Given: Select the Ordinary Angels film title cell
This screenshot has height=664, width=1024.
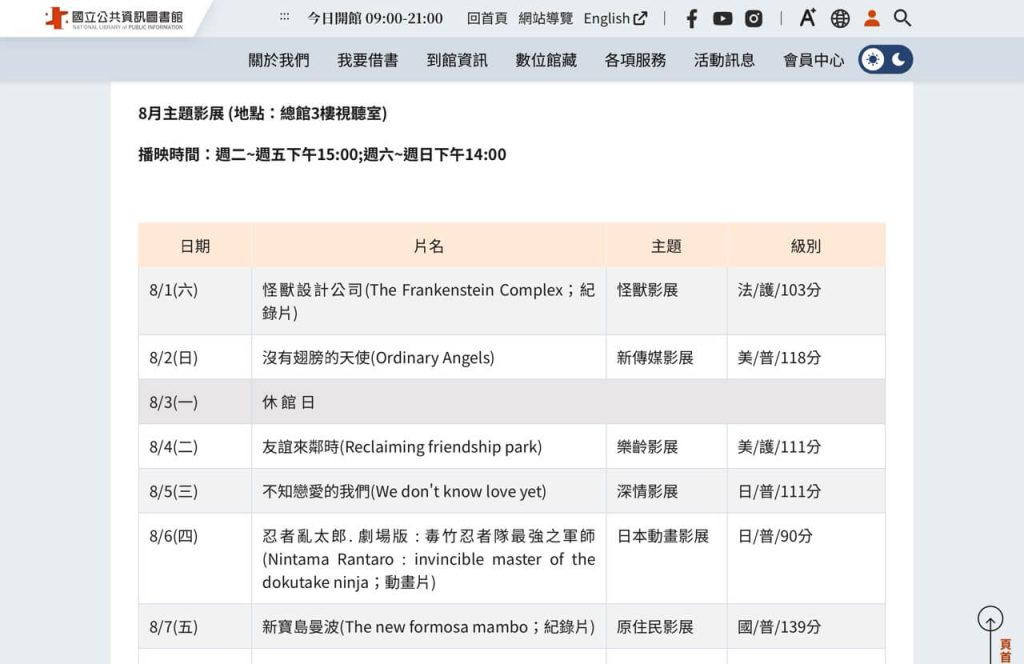Looking at the screenshot, I should [x=429, y=357].
